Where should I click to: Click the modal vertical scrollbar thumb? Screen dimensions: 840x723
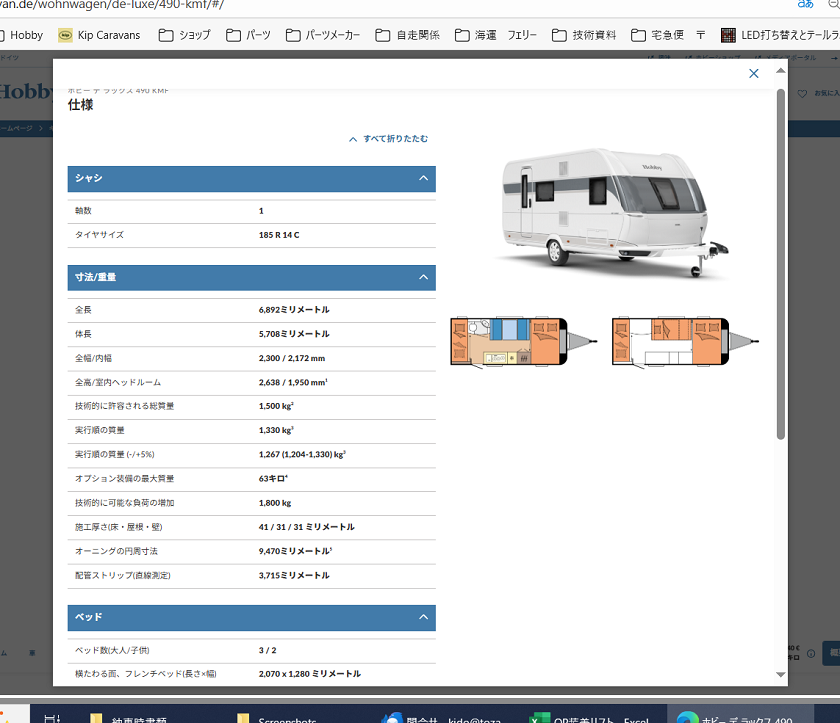tap(781, 265)
